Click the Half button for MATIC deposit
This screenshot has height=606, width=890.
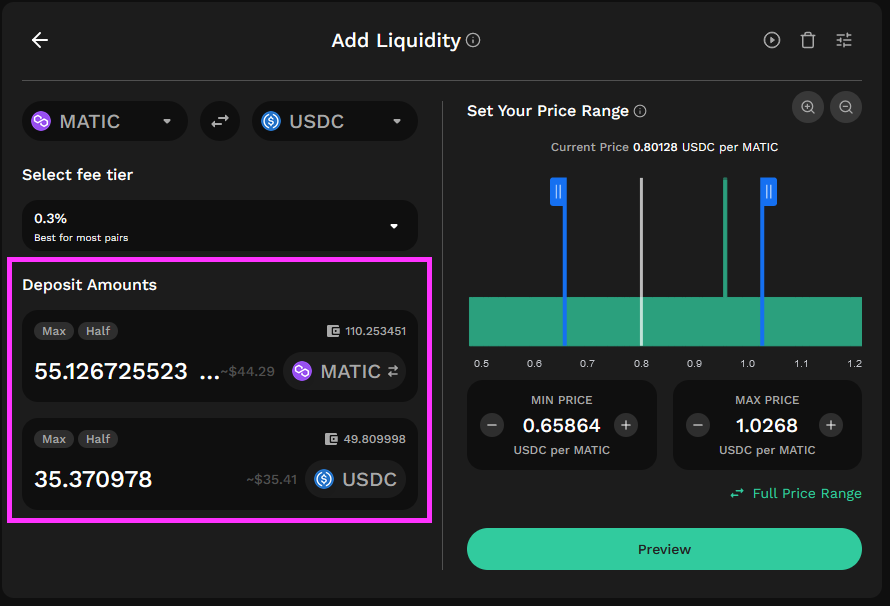tap(98, 331)
